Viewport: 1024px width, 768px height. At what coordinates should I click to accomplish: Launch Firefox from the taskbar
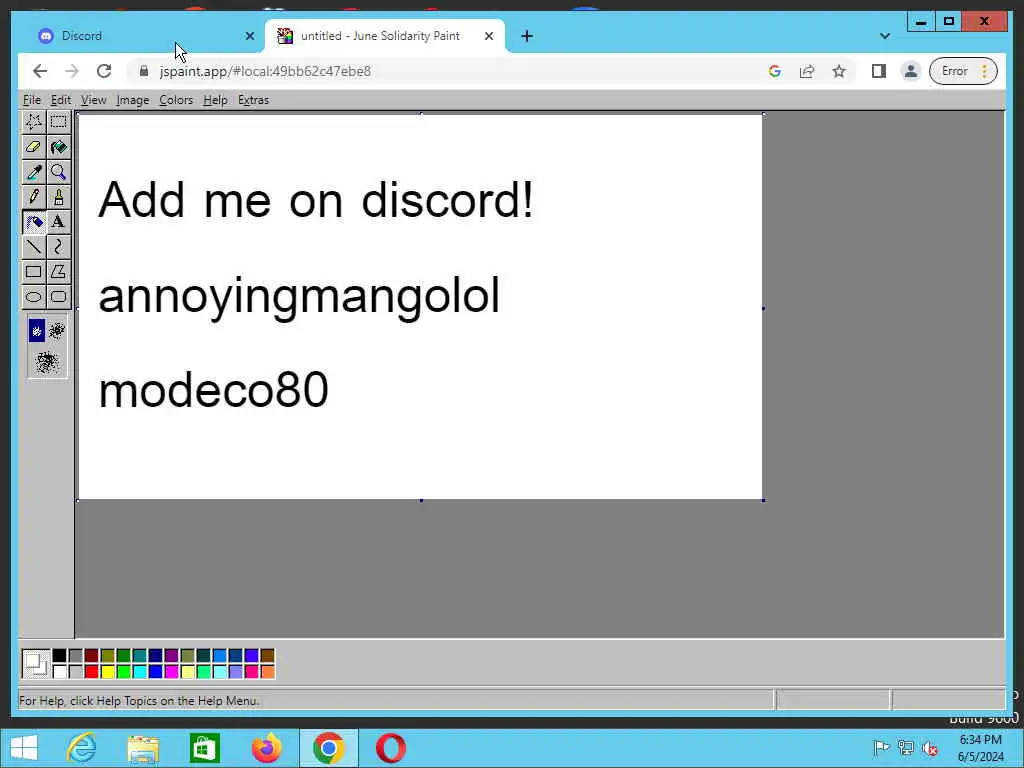pyautogui.click(x=266, y=748)
